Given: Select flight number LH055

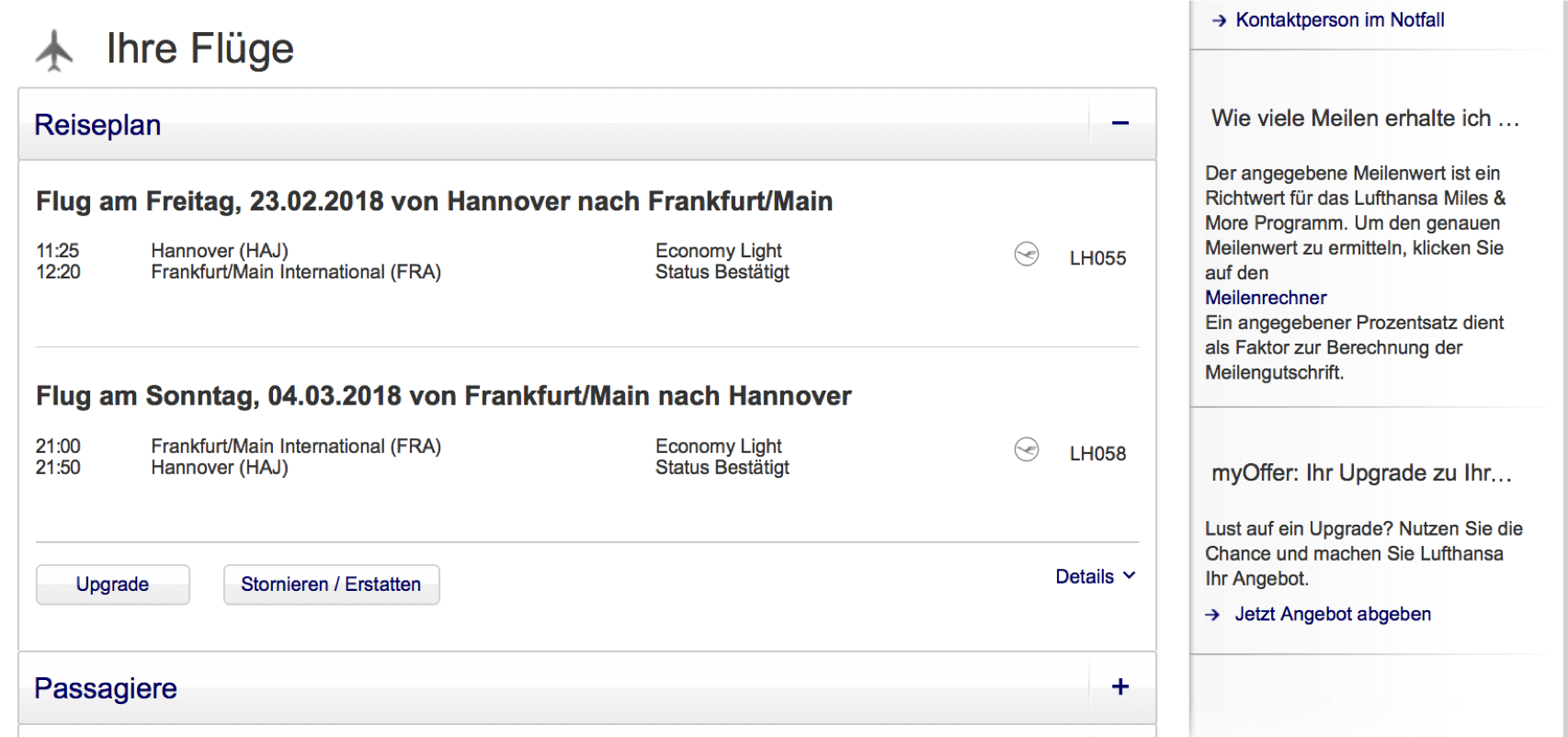Looking at the screenshot, I should pos(1097,258).
